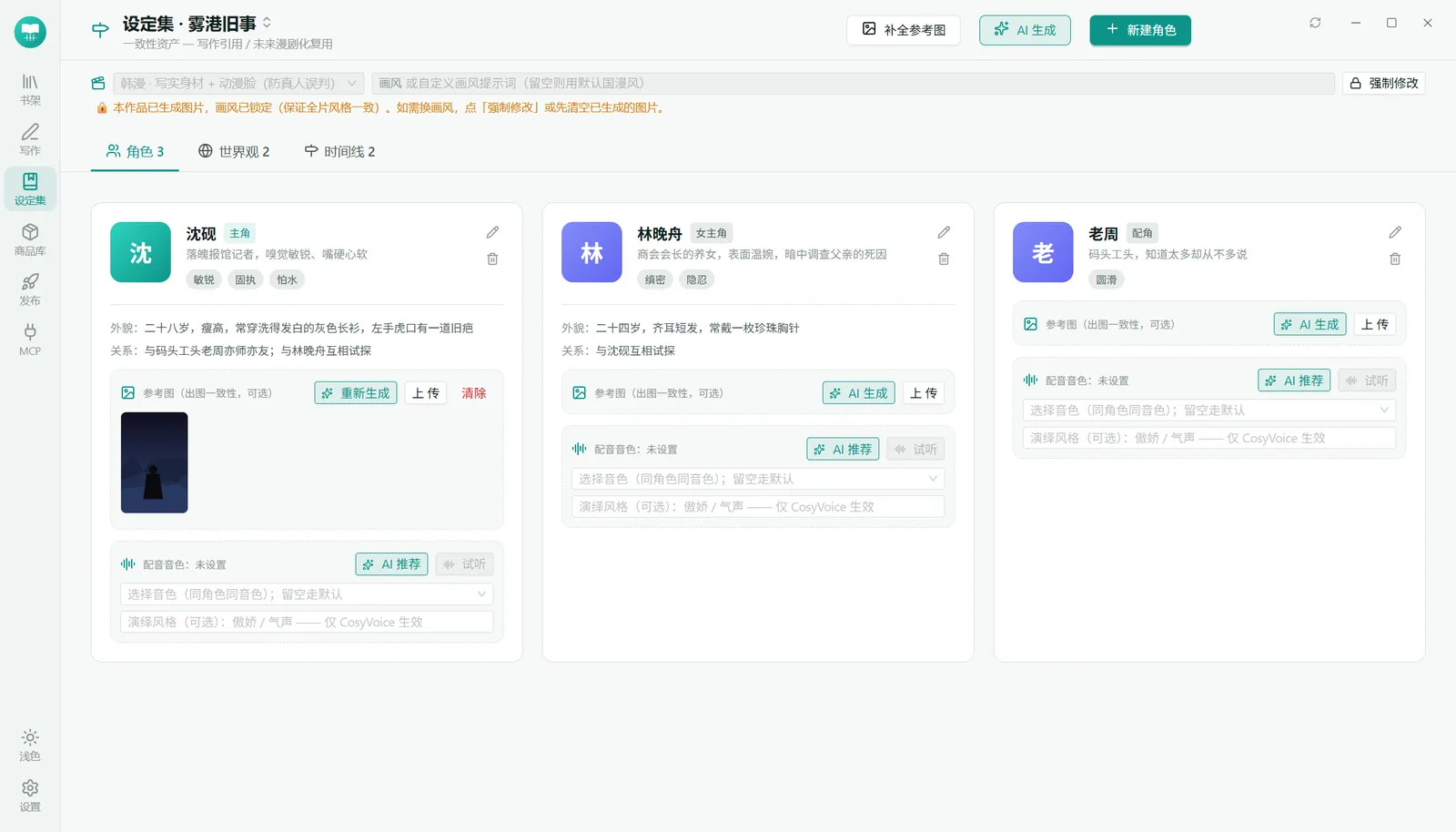Switch to the 角色 3 tab
Image resolution: width=1456 pixels, height=832 pixels.
coord(135,151)
